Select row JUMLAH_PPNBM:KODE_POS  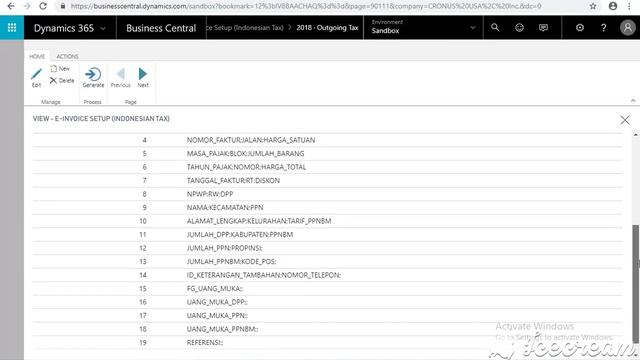pos(327,261)
